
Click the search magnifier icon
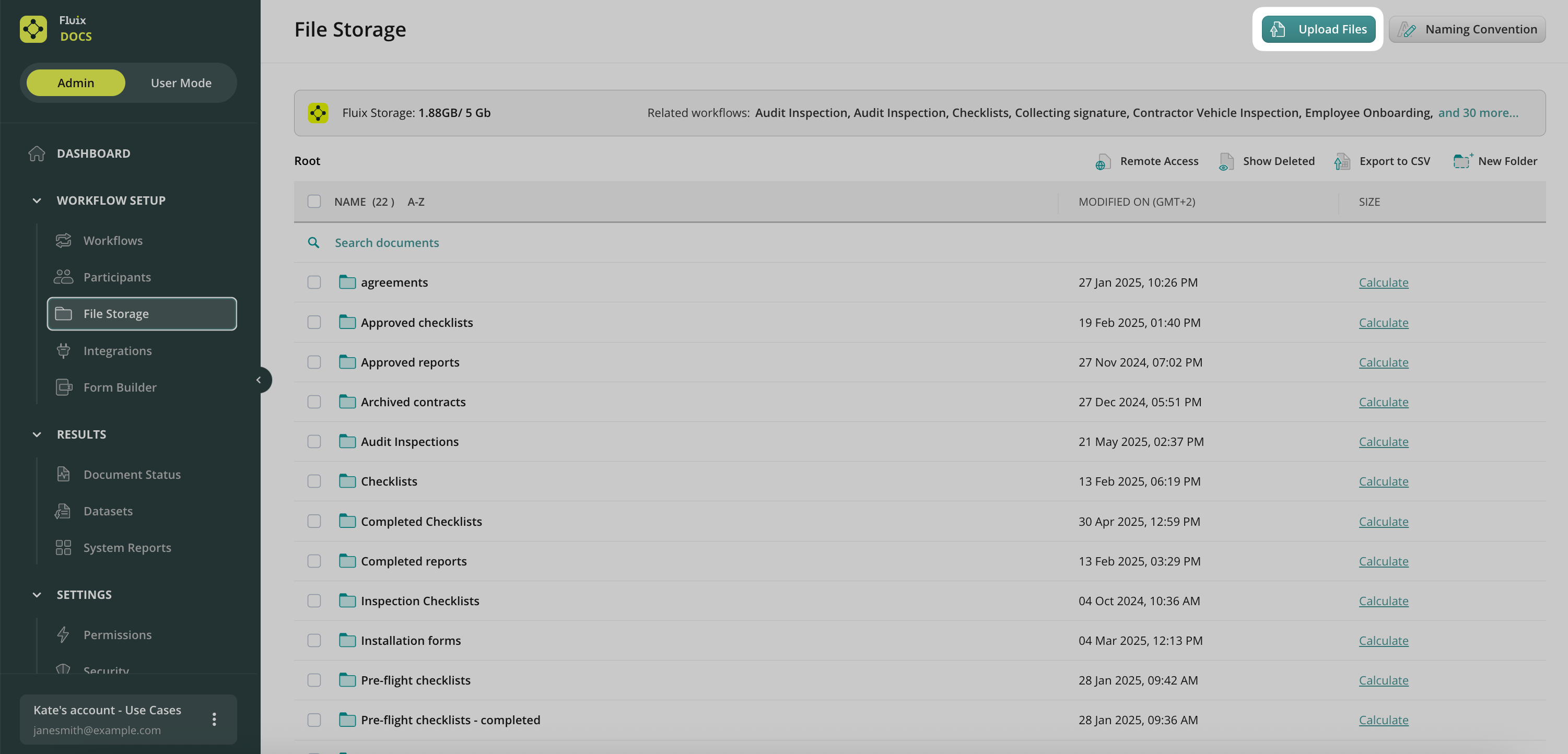313,243
